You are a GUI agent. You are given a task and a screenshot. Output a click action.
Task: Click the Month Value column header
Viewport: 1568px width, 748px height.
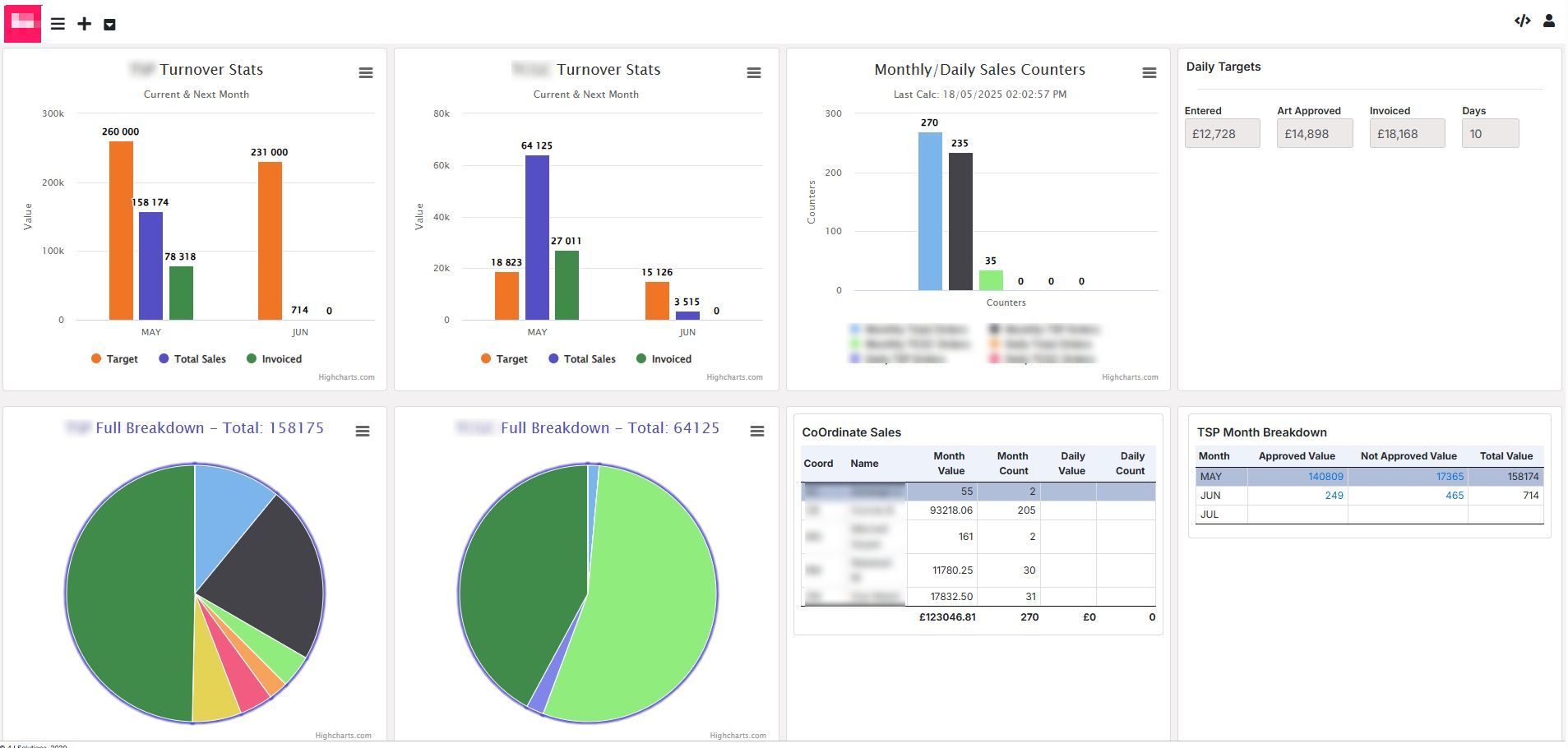point(950,464)
